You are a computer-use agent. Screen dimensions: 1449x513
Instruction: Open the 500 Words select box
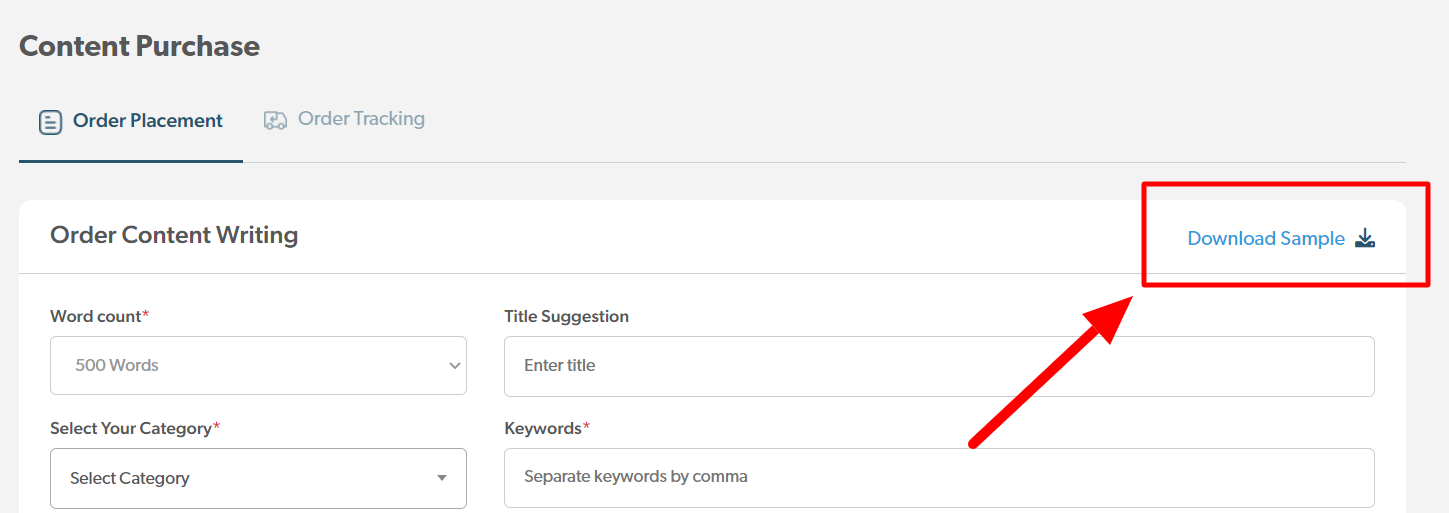pyautogui.click(x=258, y=366)
